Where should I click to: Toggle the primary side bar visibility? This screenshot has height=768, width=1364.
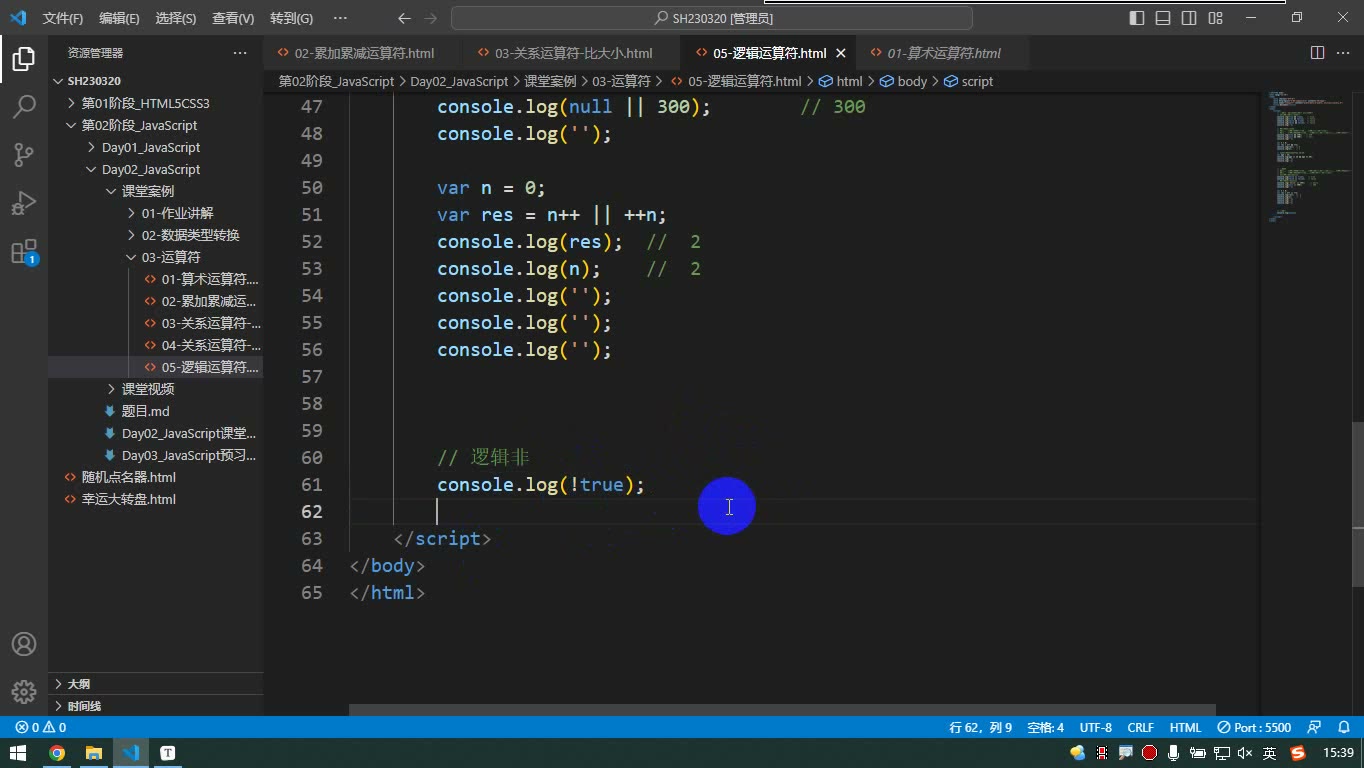click(1137, 18)
